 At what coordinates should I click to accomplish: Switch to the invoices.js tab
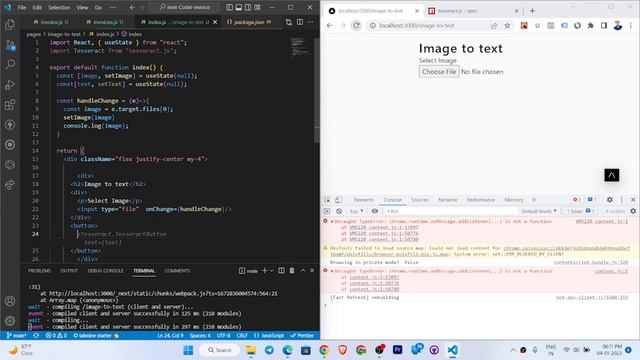(x=104, y=22)
